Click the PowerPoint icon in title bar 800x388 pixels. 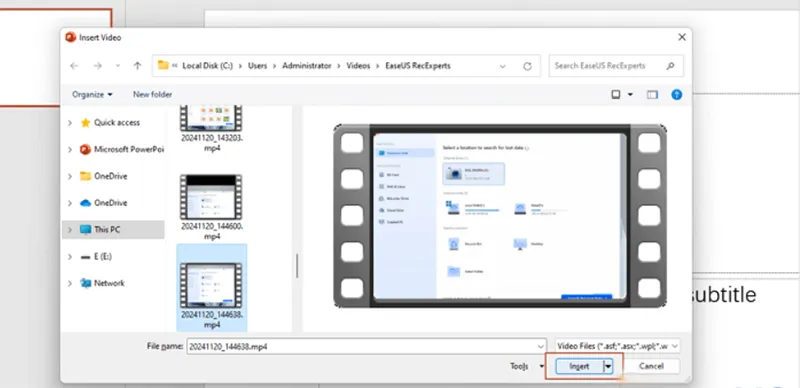(x=70, y=37)
